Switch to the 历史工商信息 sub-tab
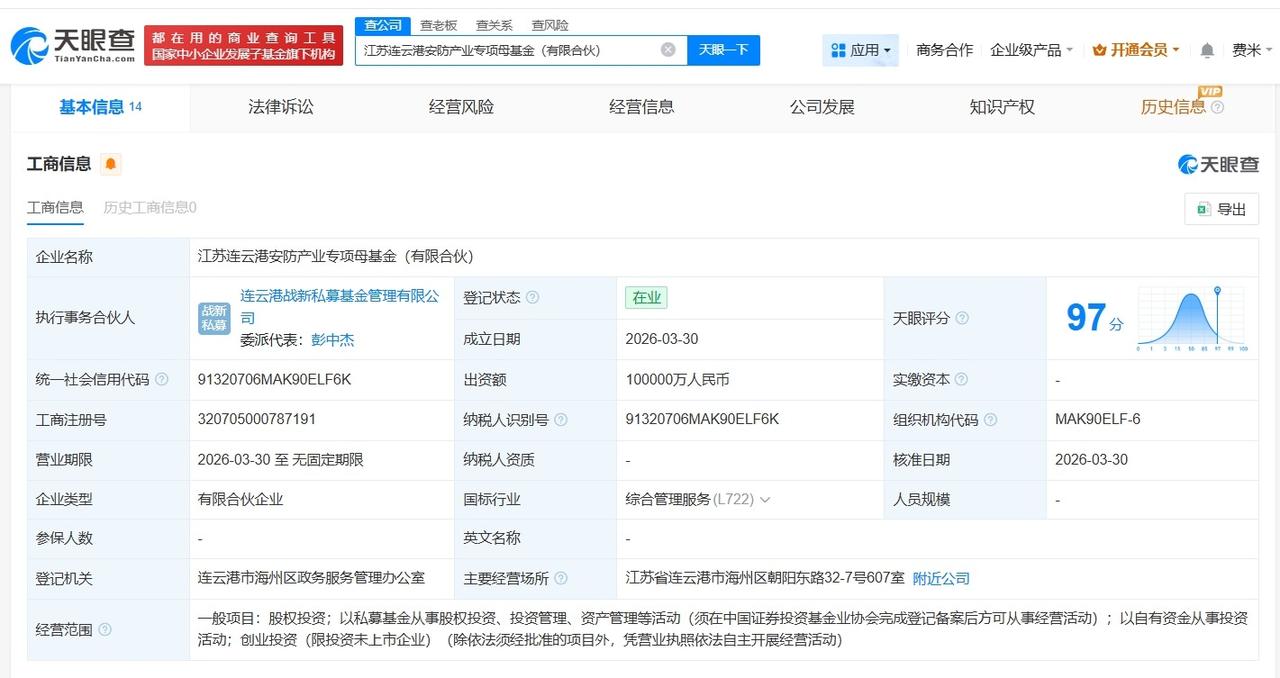The image size is (1280, 678). (147, 208)
